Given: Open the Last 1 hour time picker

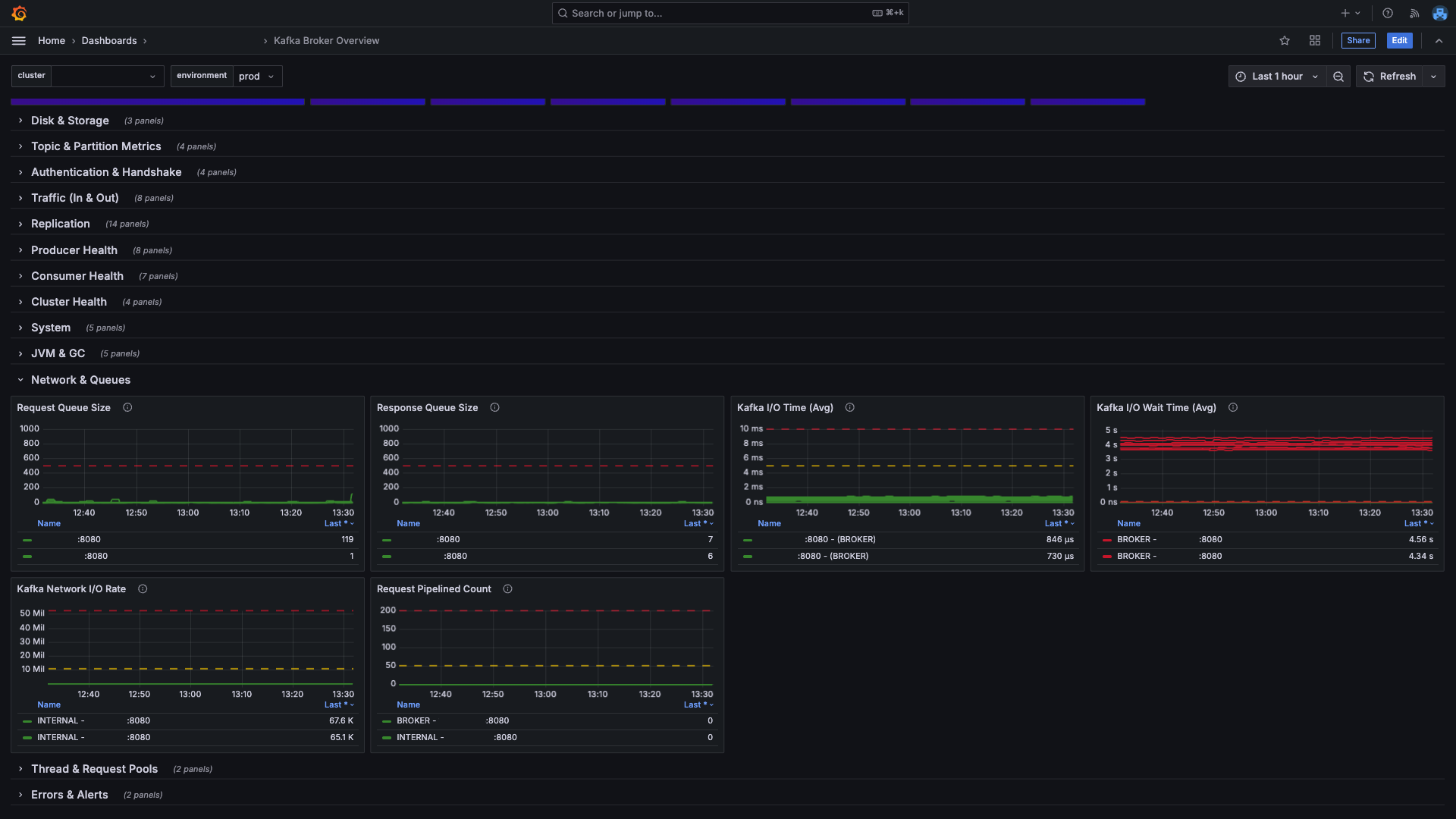Looking at the screenshot, I should click(1277, 77).
